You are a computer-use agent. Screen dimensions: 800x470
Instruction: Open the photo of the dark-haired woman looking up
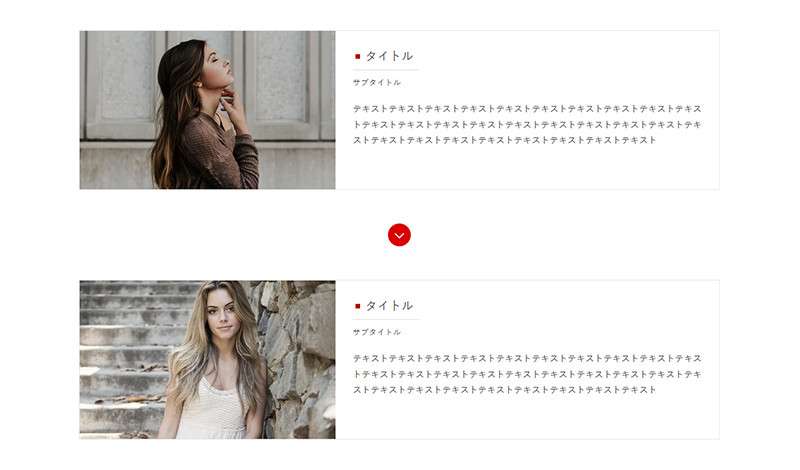(x=208, y=110)
